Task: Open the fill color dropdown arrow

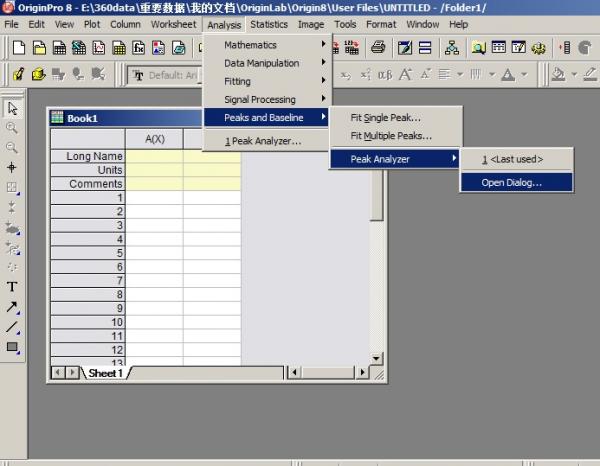Action: click(x=574, y=74)
